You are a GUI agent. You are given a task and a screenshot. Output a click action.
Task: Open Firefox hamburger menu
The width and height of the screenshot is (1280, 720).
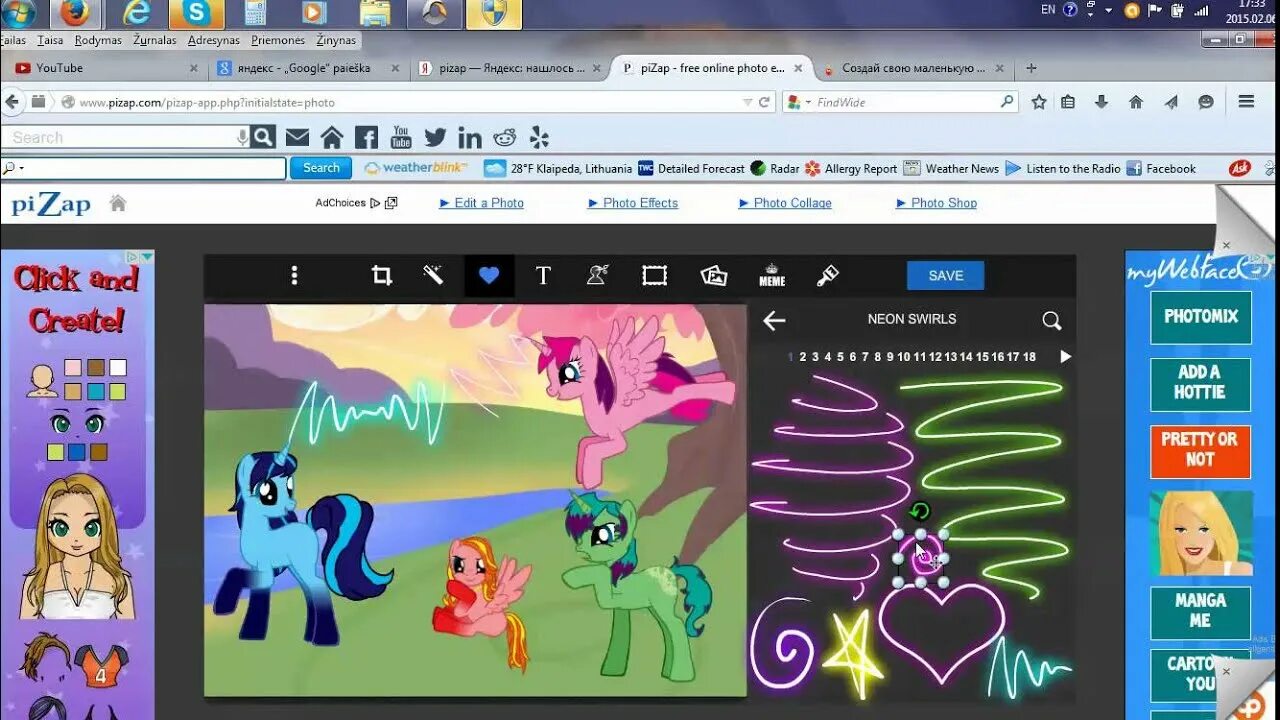tap(1246, 102)
